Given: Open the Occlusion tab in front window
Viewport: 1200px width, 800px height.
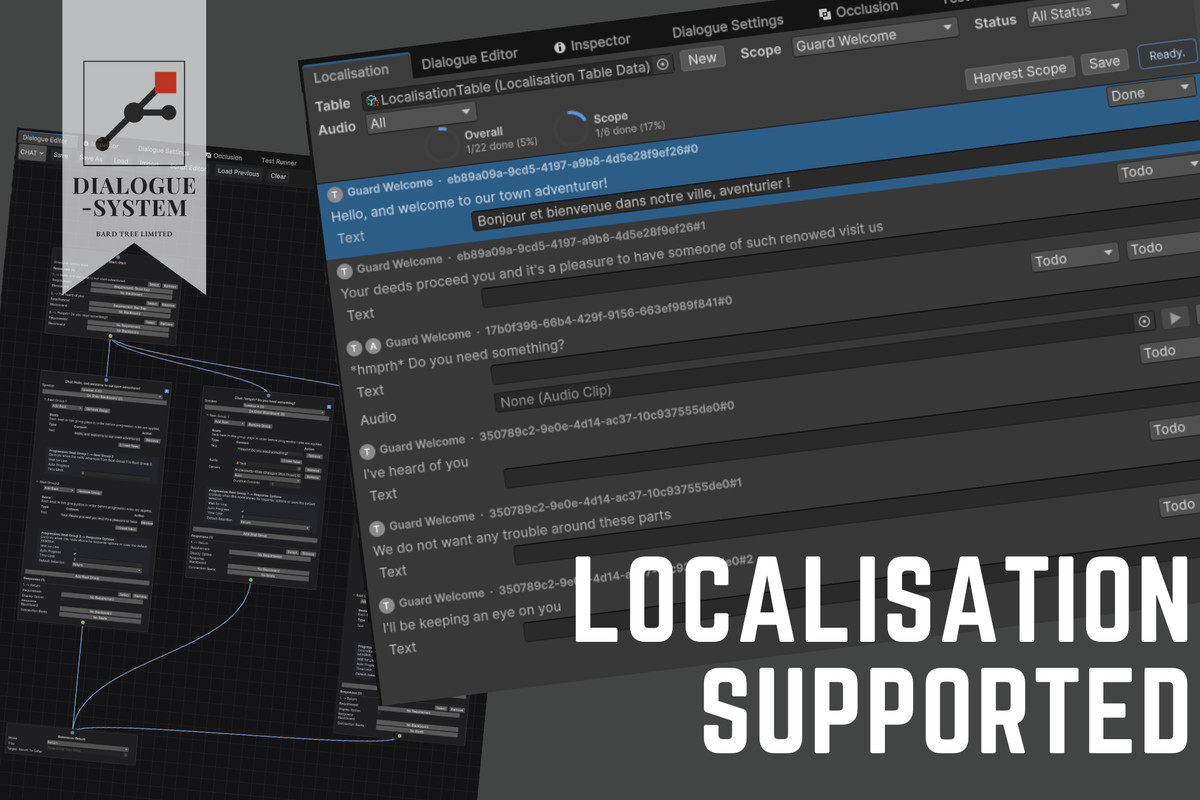Looking at the screenshot, I should (859, 10).
